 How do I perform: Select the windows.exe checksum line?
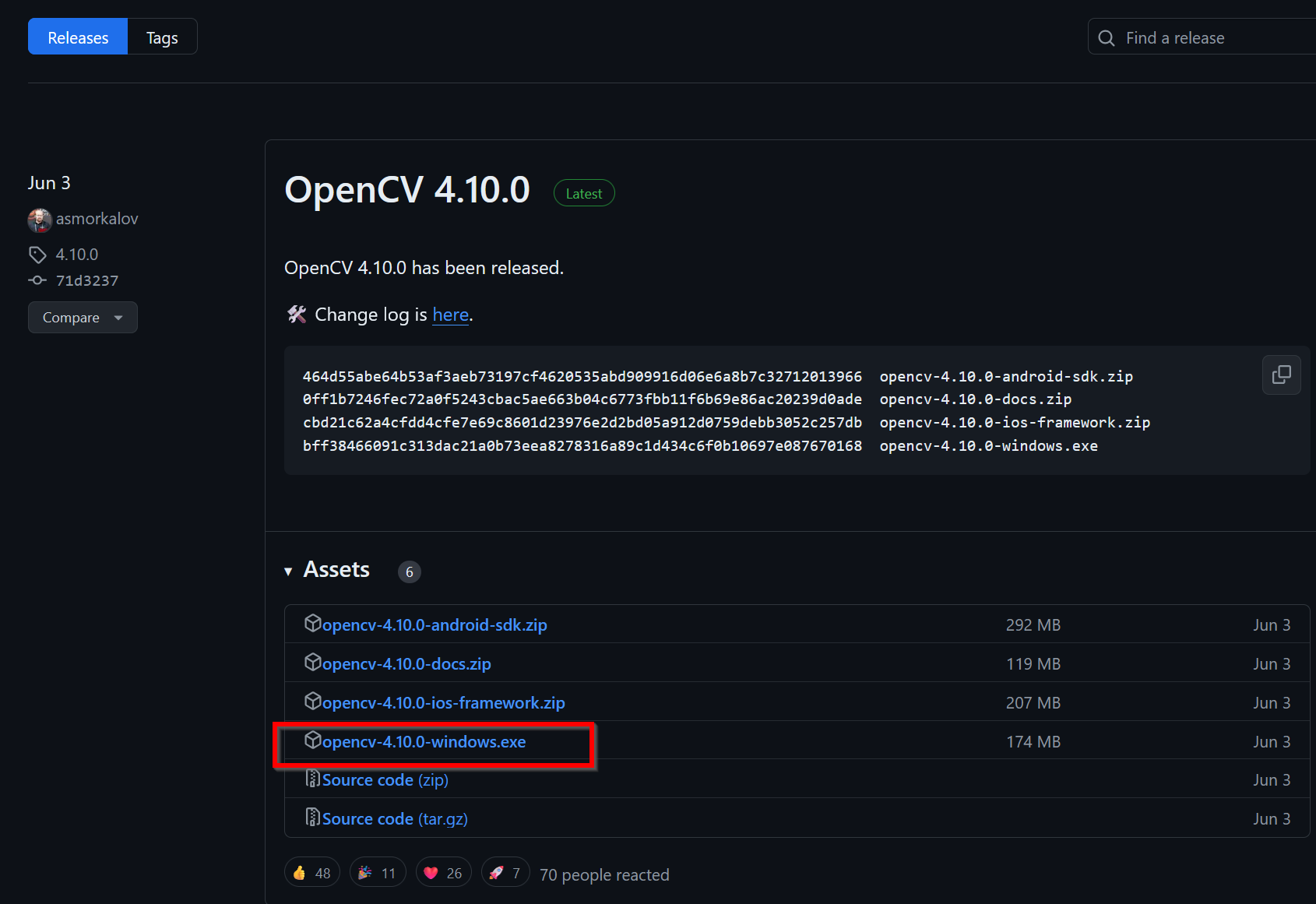[700, 445]
